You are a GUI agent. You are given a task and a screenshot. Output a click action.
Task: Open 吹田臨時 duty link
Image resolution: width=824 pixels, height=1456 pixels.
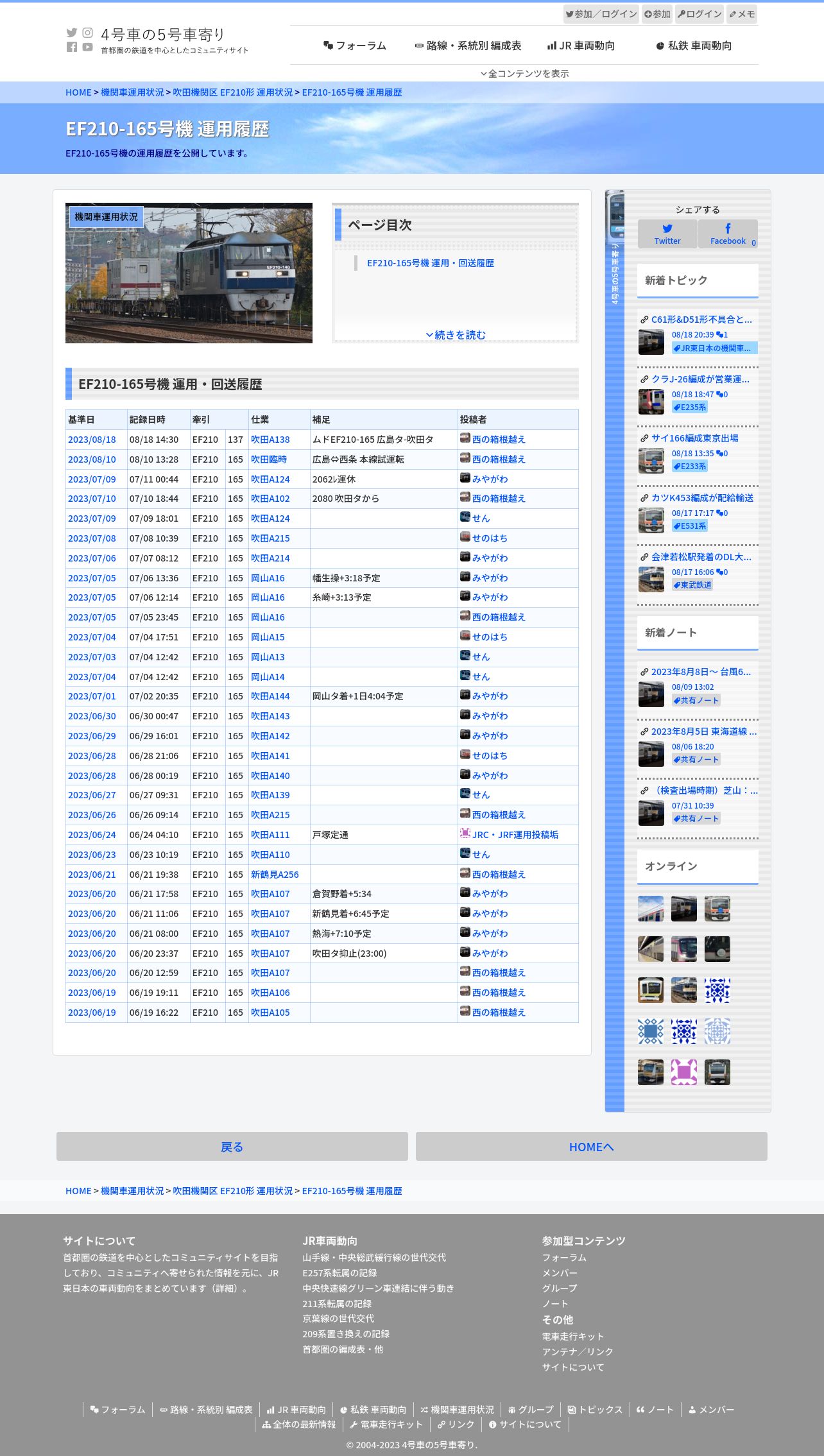[269, 459]
